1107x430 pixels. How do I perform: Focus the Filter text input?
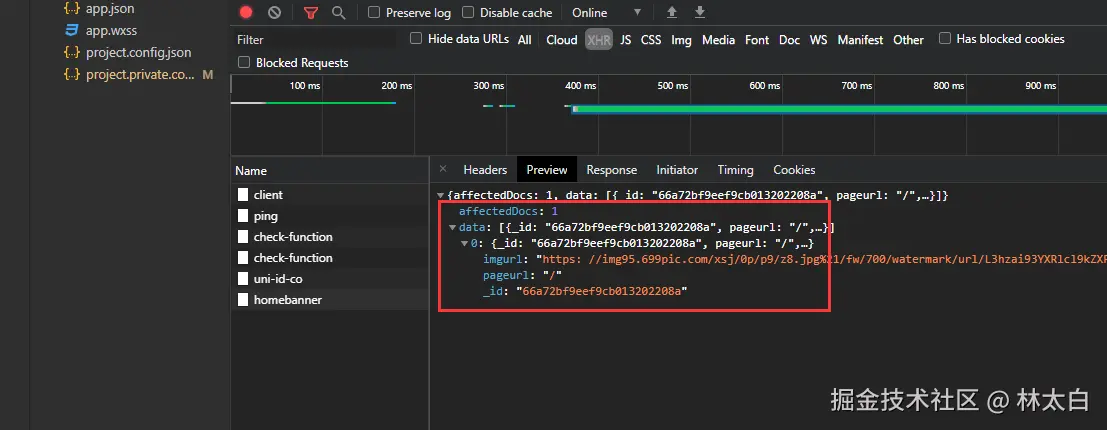314,40
